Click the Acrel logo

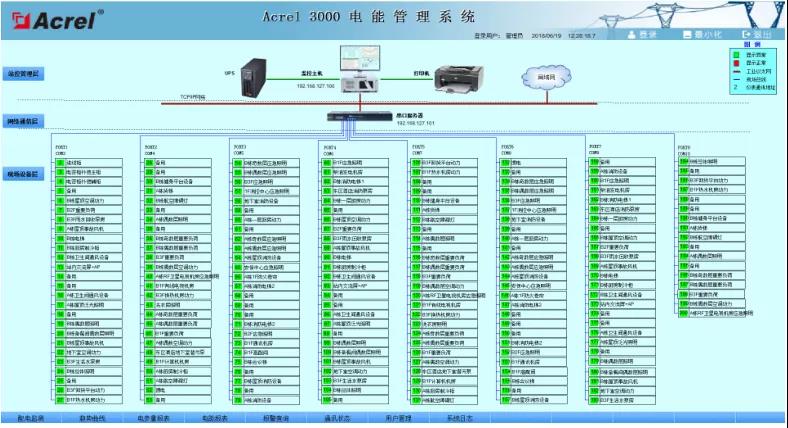coord(57,20)
